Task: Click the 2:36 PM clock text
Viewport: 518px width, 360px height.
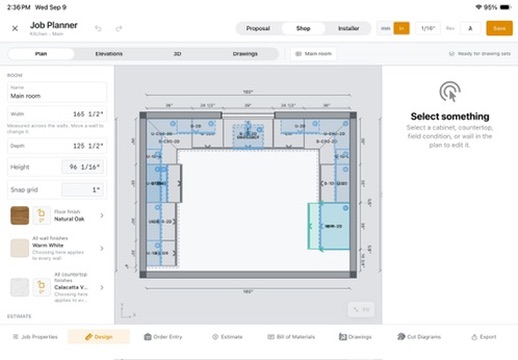Action: click(x=18, y=7)
